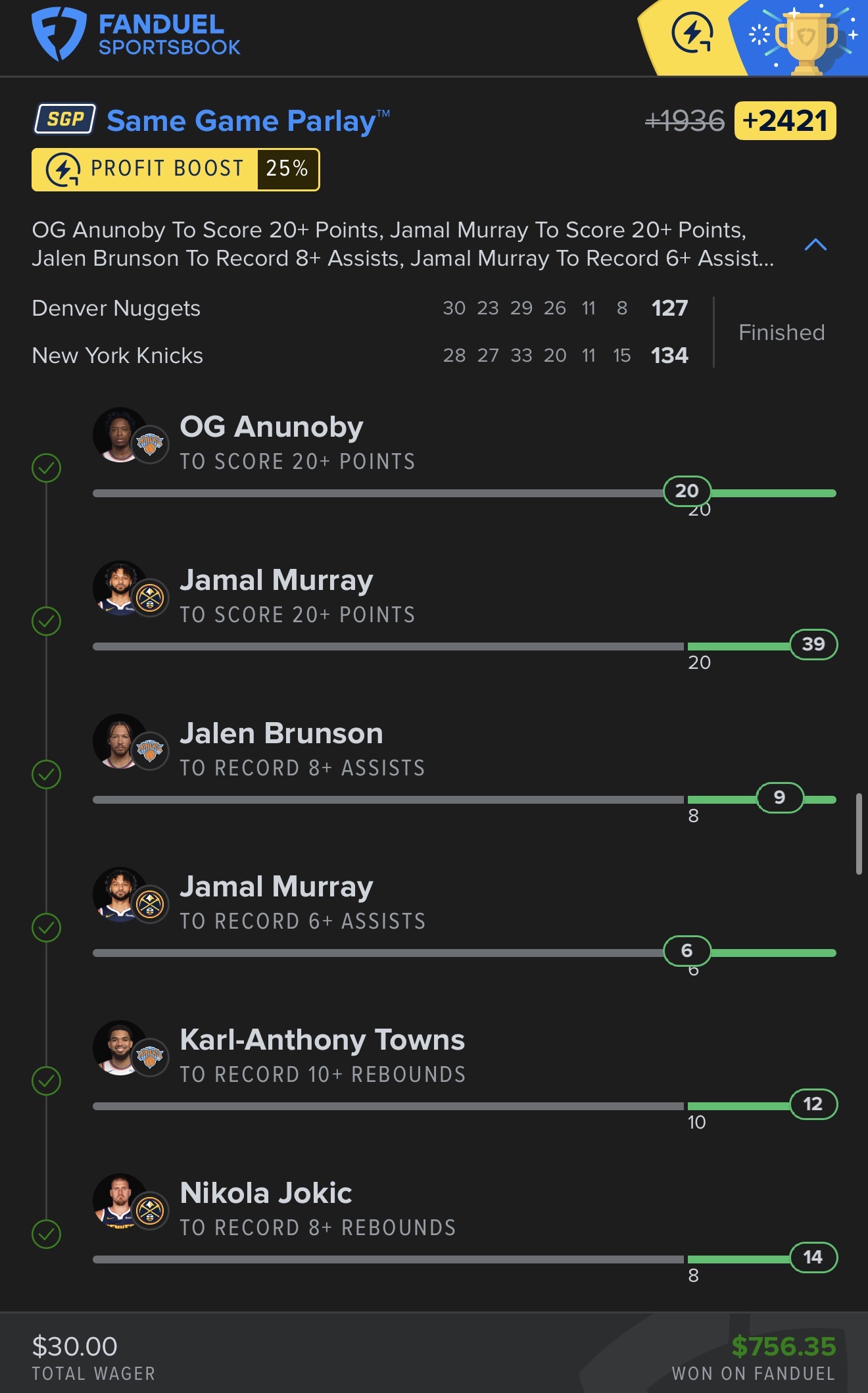
Task: Click Jamal Murray's 39 points progress marker
Action: [x=813, y=644]
